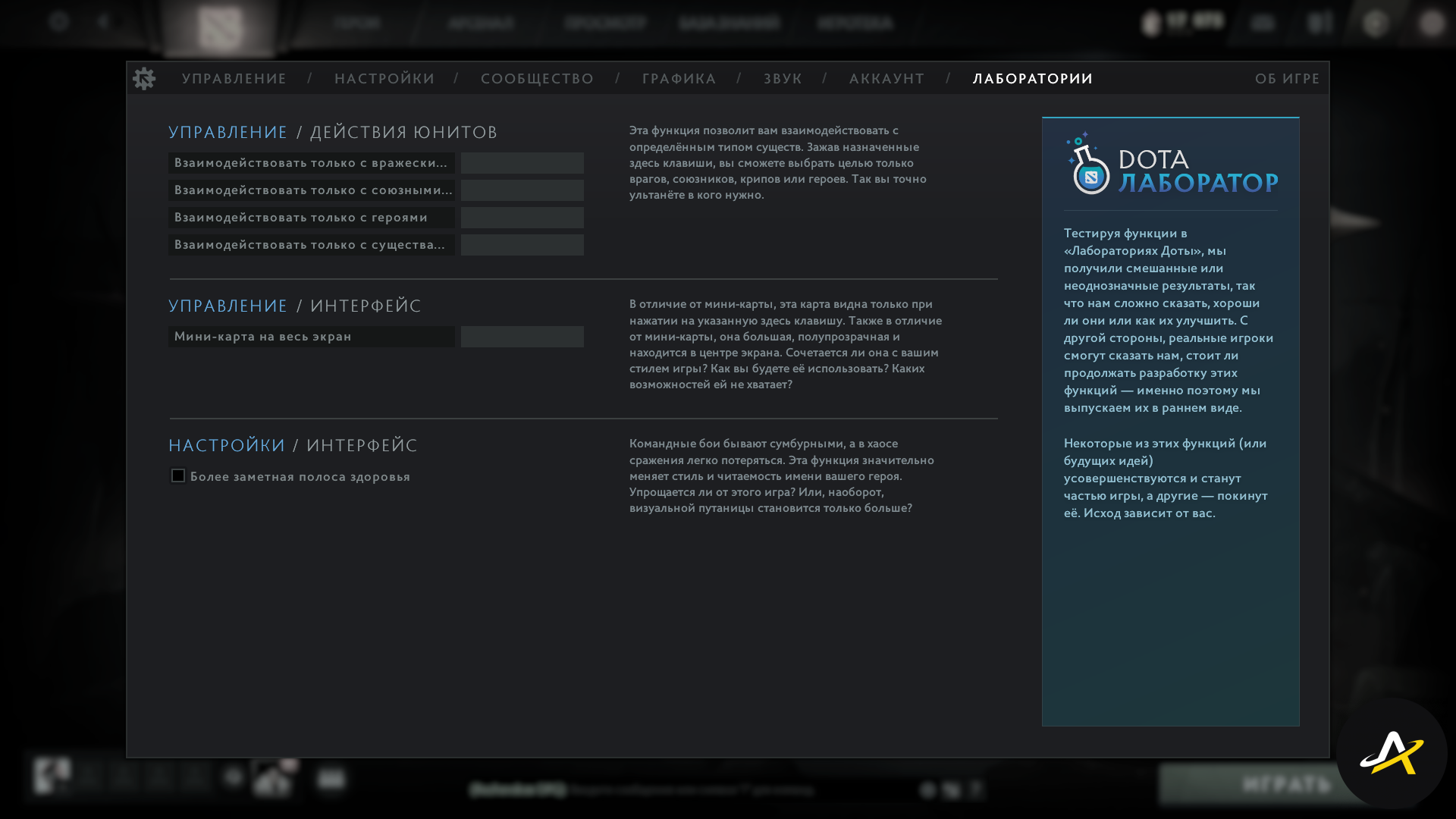The width and height of the screenshot is (1456, 819).
Task: Click paragraph starting Некоторые из этих функций
Action: tap(1166, 478)
